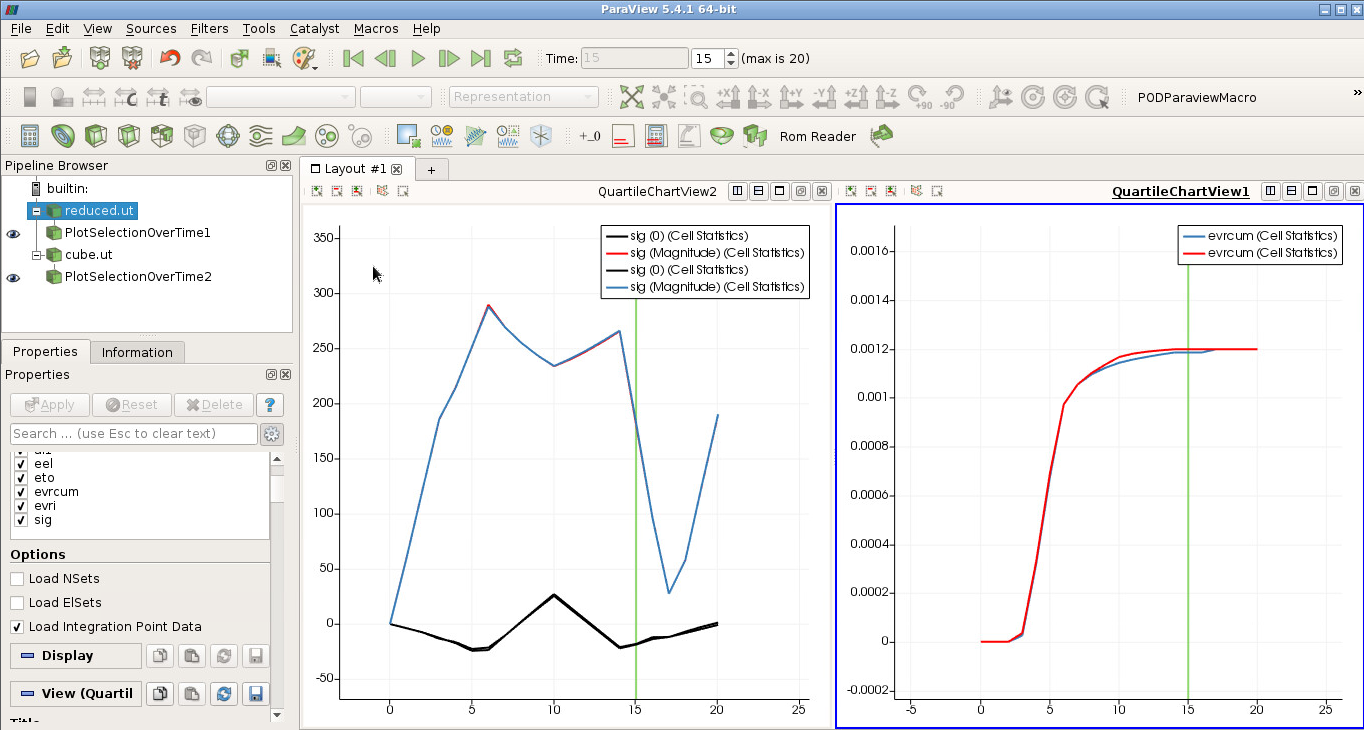The width and height of the screenshot is (1364, 730).
Task: Click the time step number field
Action: coord(707,58)
